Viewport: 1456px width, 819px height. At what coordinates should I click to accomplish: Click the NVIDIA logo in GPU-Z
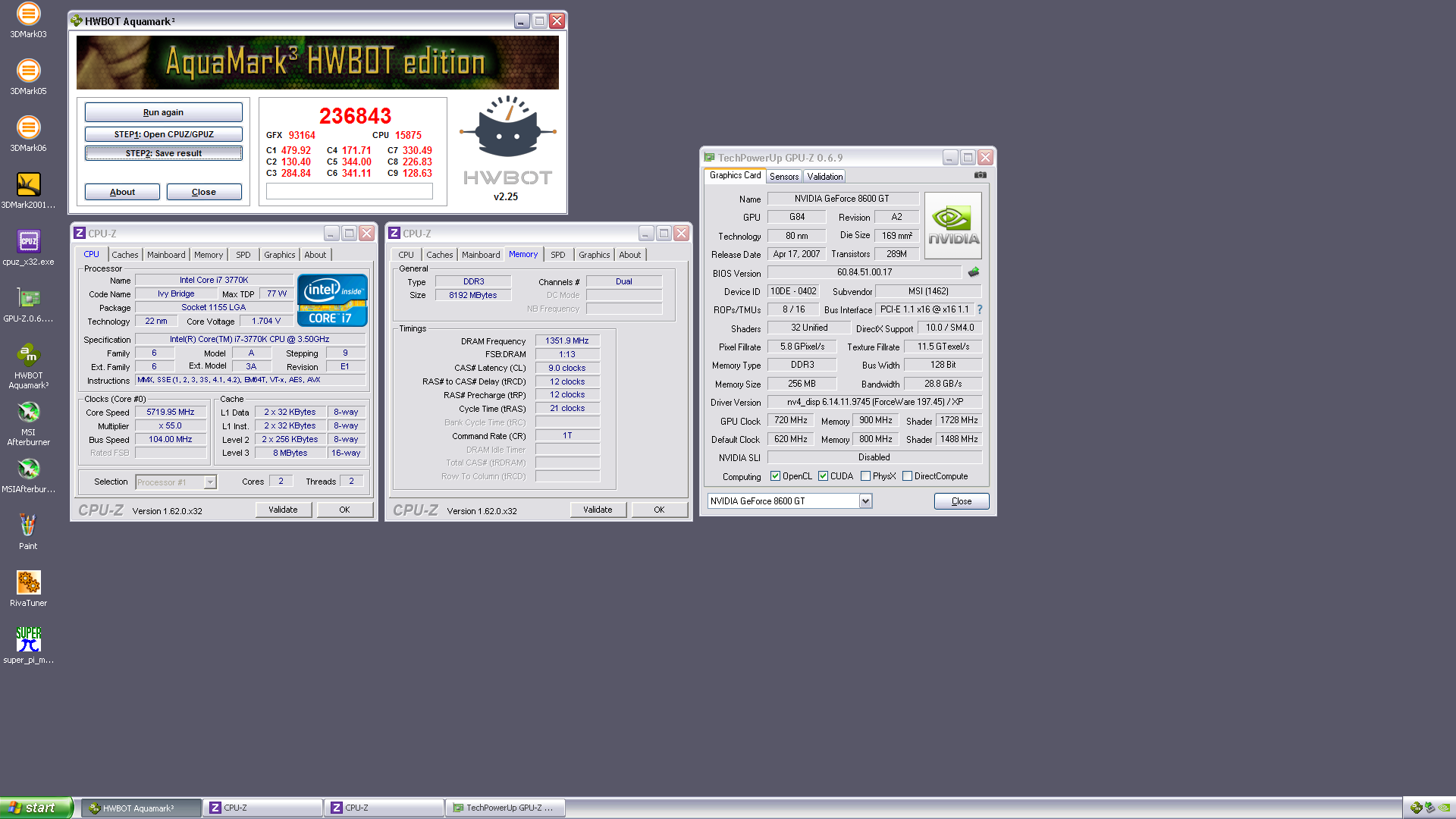(953, 225)
